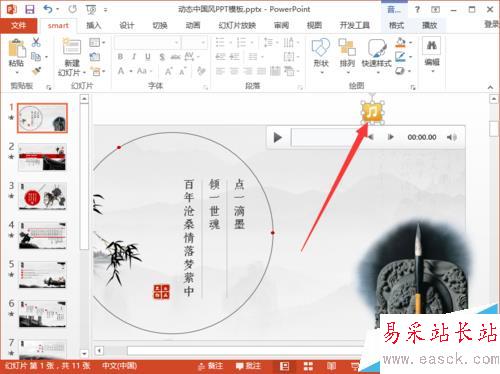Image resolution: width=500 pixels, height=374 pixels.
Task: Click the Shape Outline pen icon
Action: 400,57
